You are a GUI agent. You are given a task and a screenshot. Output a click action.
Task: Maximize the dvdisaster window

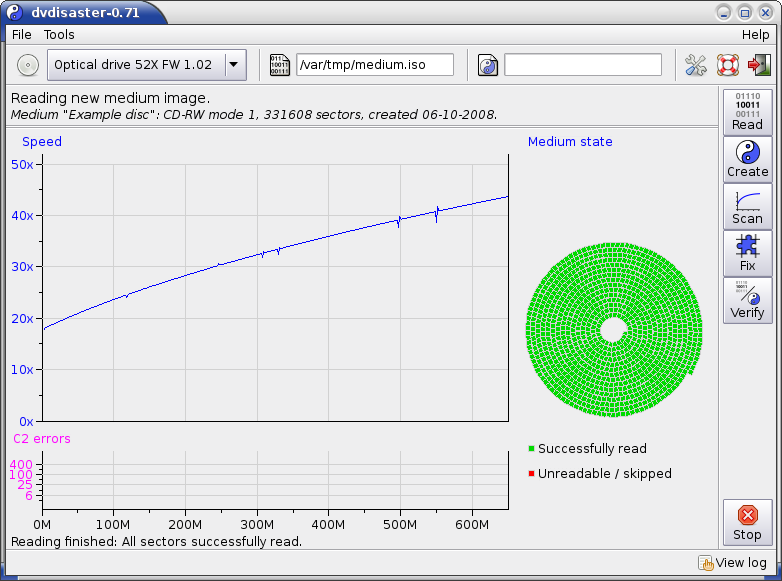pos(745,12)
